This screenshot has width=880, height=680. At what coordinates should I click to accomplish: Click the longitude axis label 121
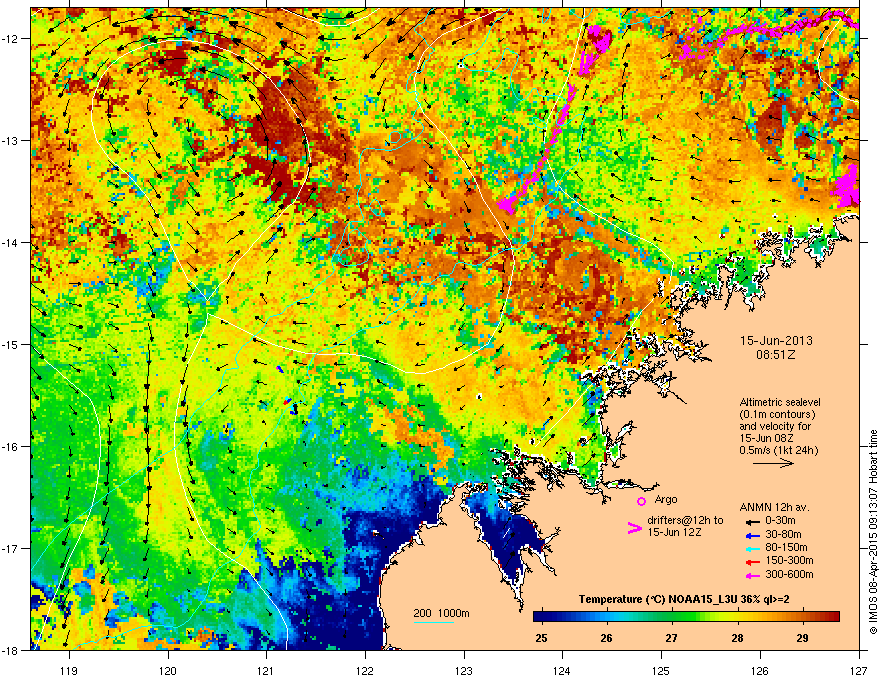click(266, 670)
